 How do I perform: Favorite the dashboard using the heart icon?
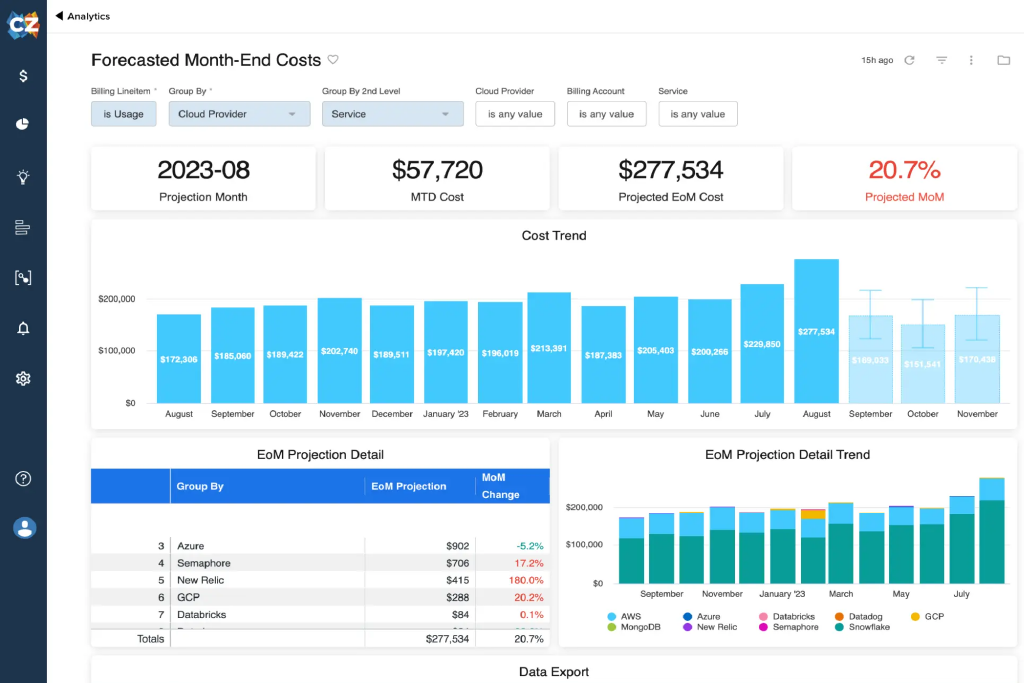[333, 60]
